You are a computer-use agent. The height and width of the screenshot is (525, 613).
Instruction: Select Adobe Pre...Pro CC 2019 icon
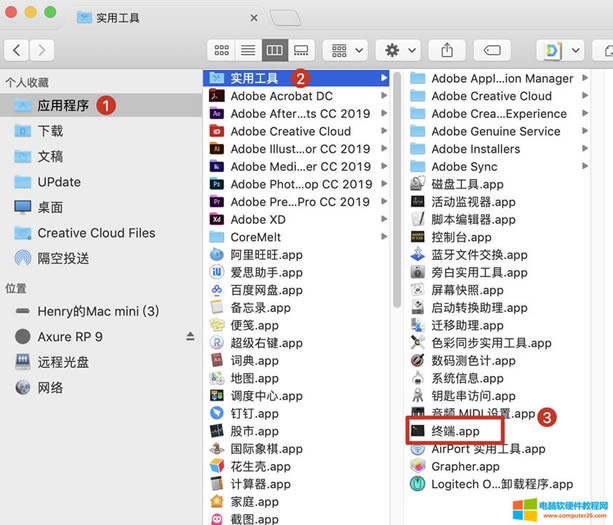217,202
